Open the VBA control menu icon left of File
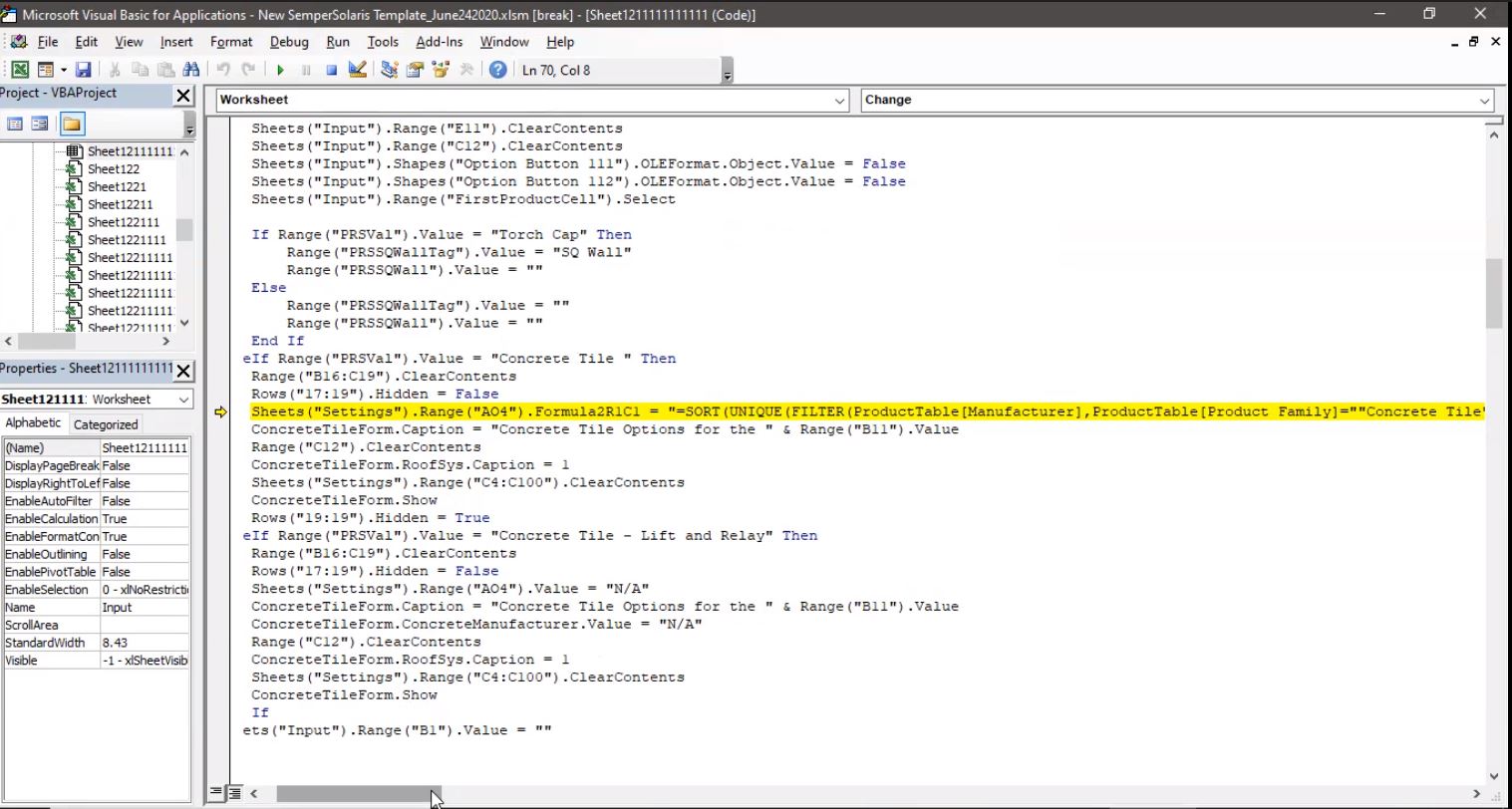This screenshot has width=1512, height=809. tap(18, 42)
